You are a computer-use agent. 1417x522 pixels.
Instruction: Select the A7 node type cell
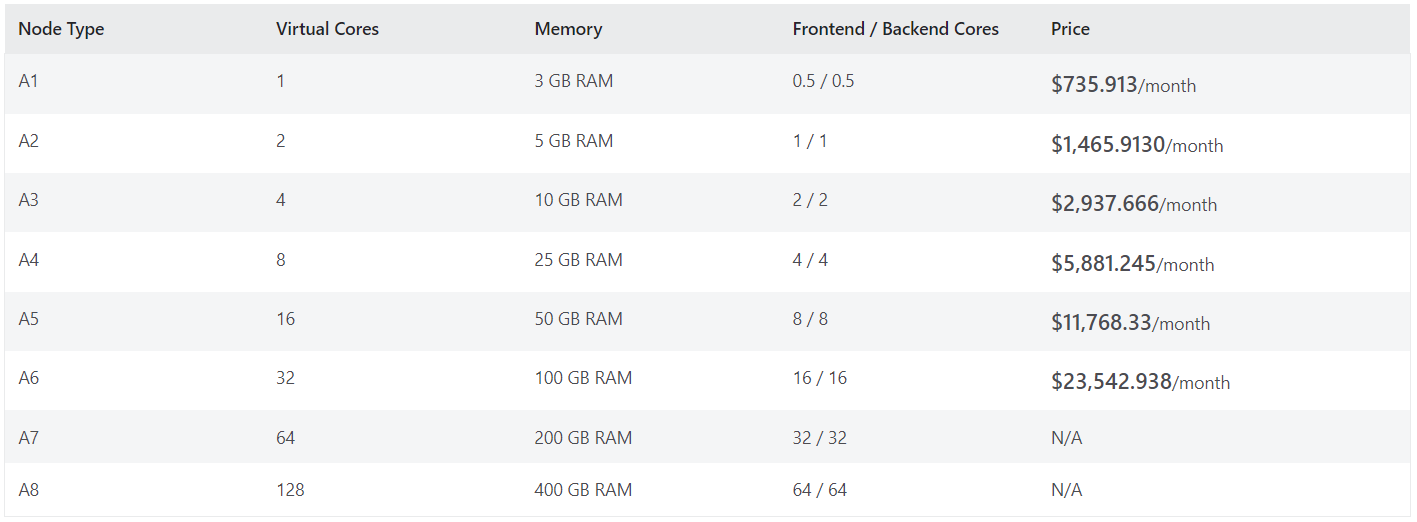(28, 438)
